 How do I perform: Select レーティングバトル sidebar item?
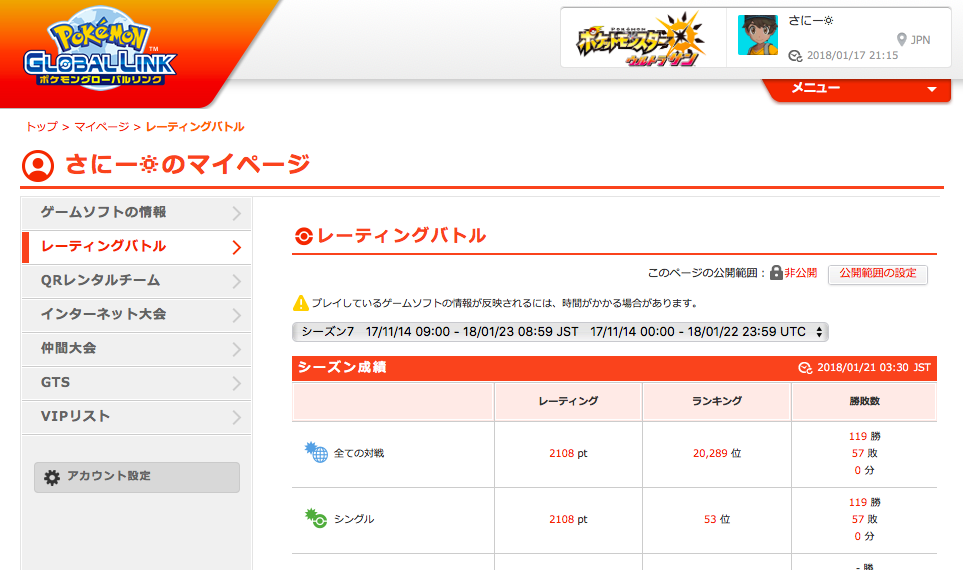click(136, 247)
